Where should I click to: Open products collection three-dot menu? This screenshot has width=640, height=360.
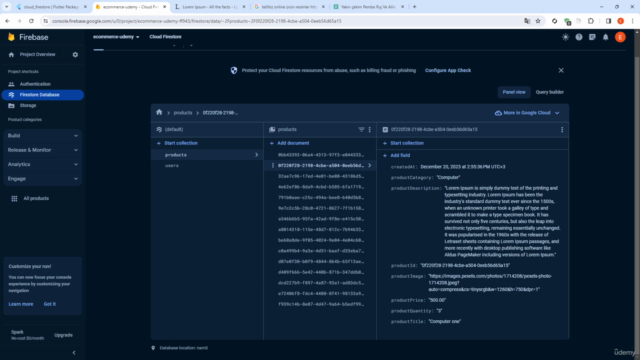(370, 129)
